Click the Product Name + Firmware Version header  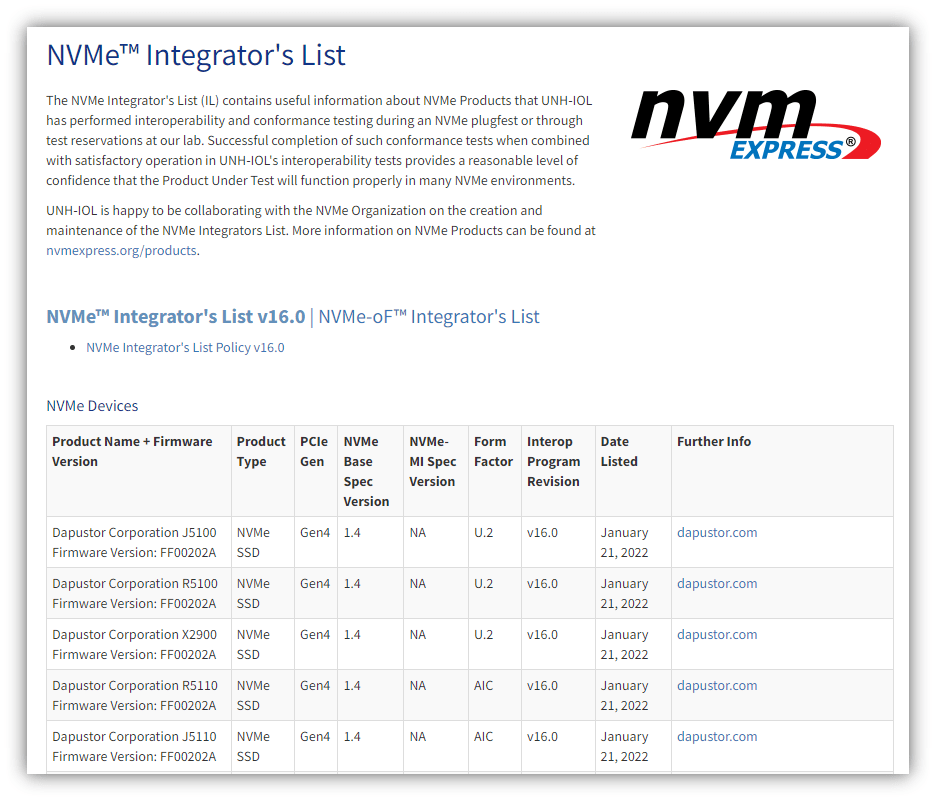click(x=132, y=452)
